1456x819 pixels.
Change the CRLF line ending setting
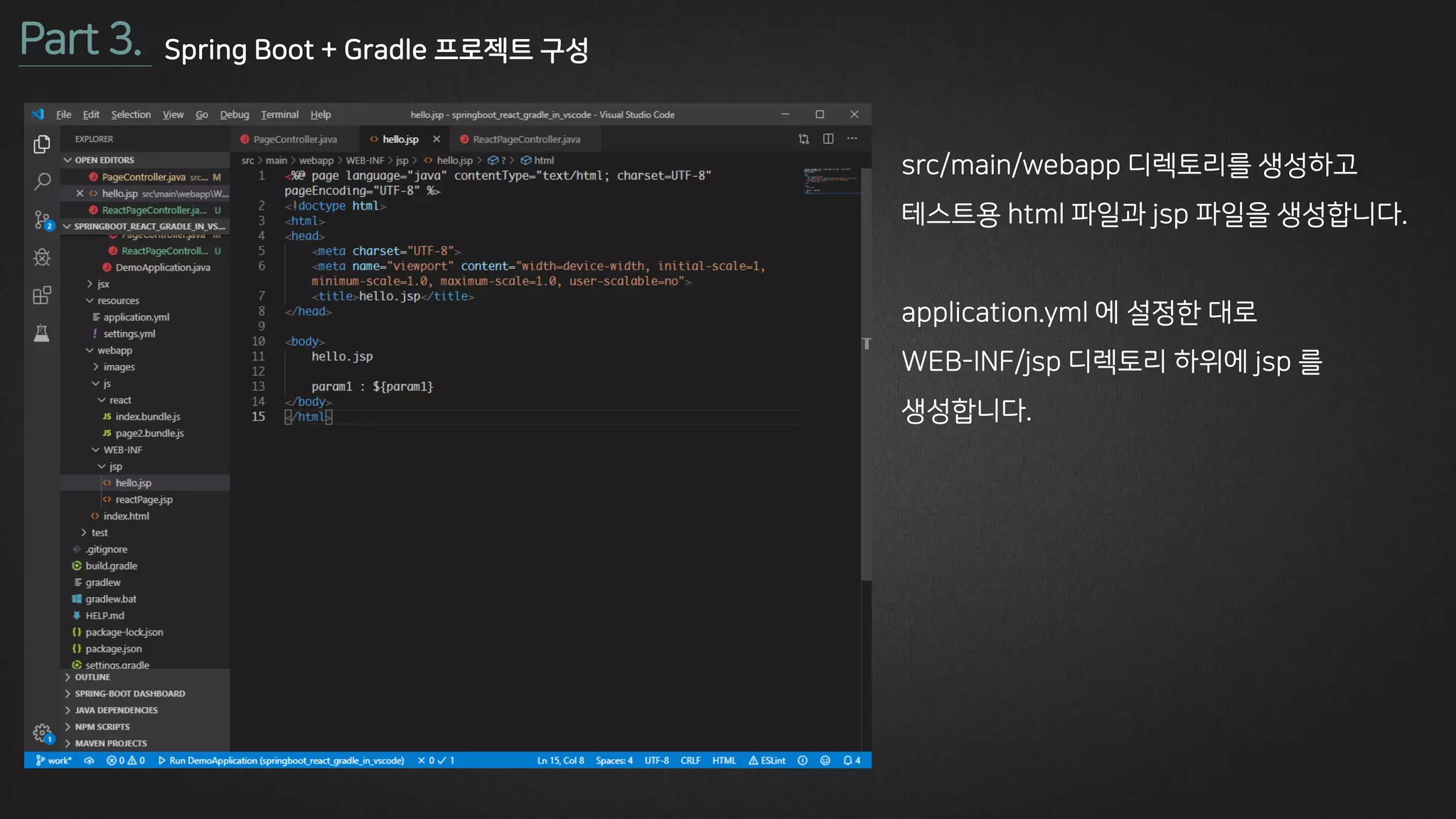[x=690, y=761]
